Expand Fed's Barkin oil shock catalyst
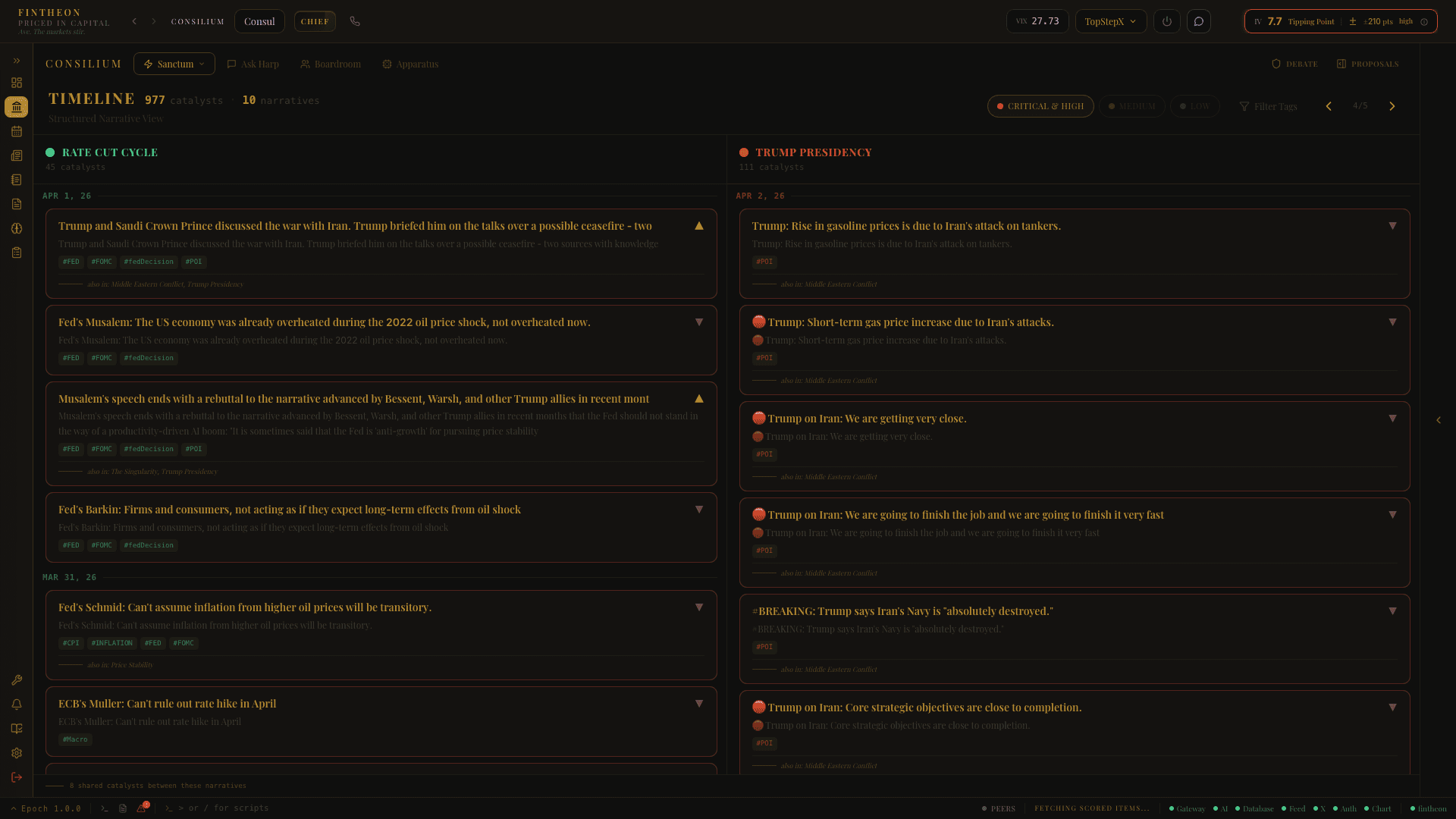This screenshot has width=1456, height=819. point(698,510)
